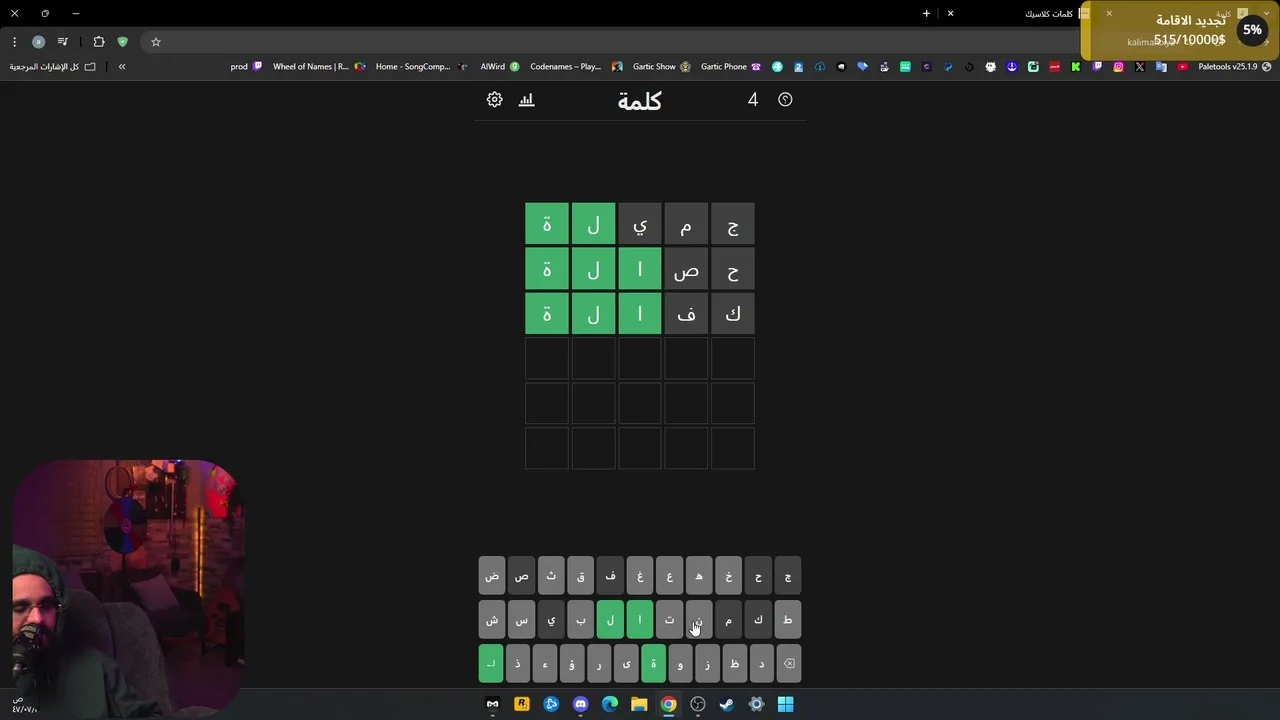
Task: Open the statistics bar chart icon
Action: point(527,99)
